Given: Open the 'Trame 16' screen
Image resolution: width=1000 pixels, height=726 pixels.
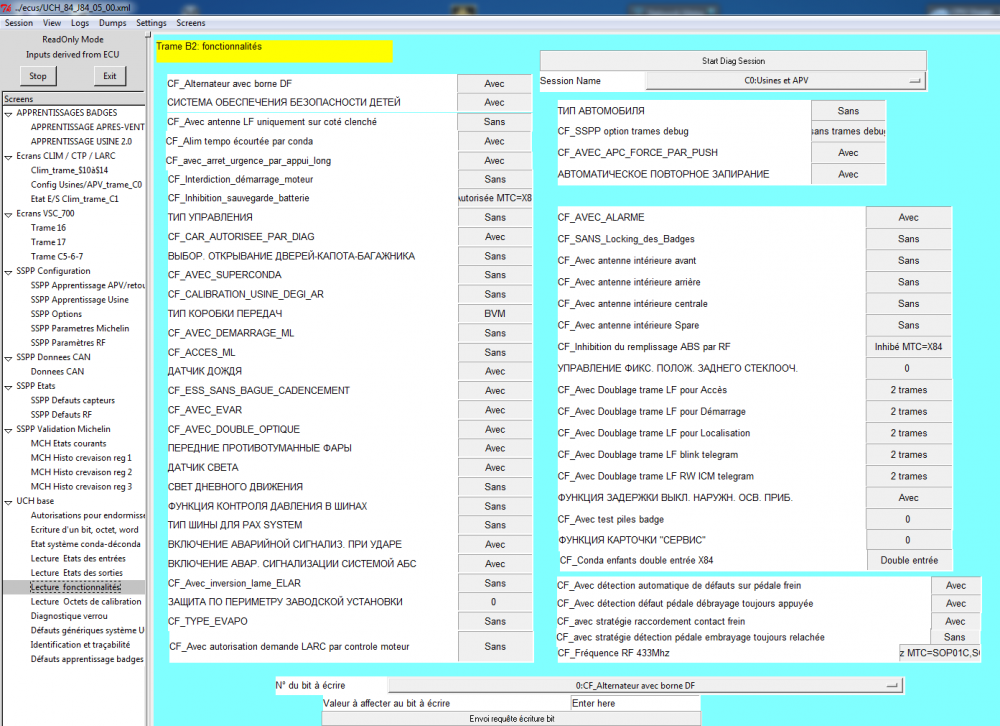Looking at the screenshot, I should (x=48, y=228).
